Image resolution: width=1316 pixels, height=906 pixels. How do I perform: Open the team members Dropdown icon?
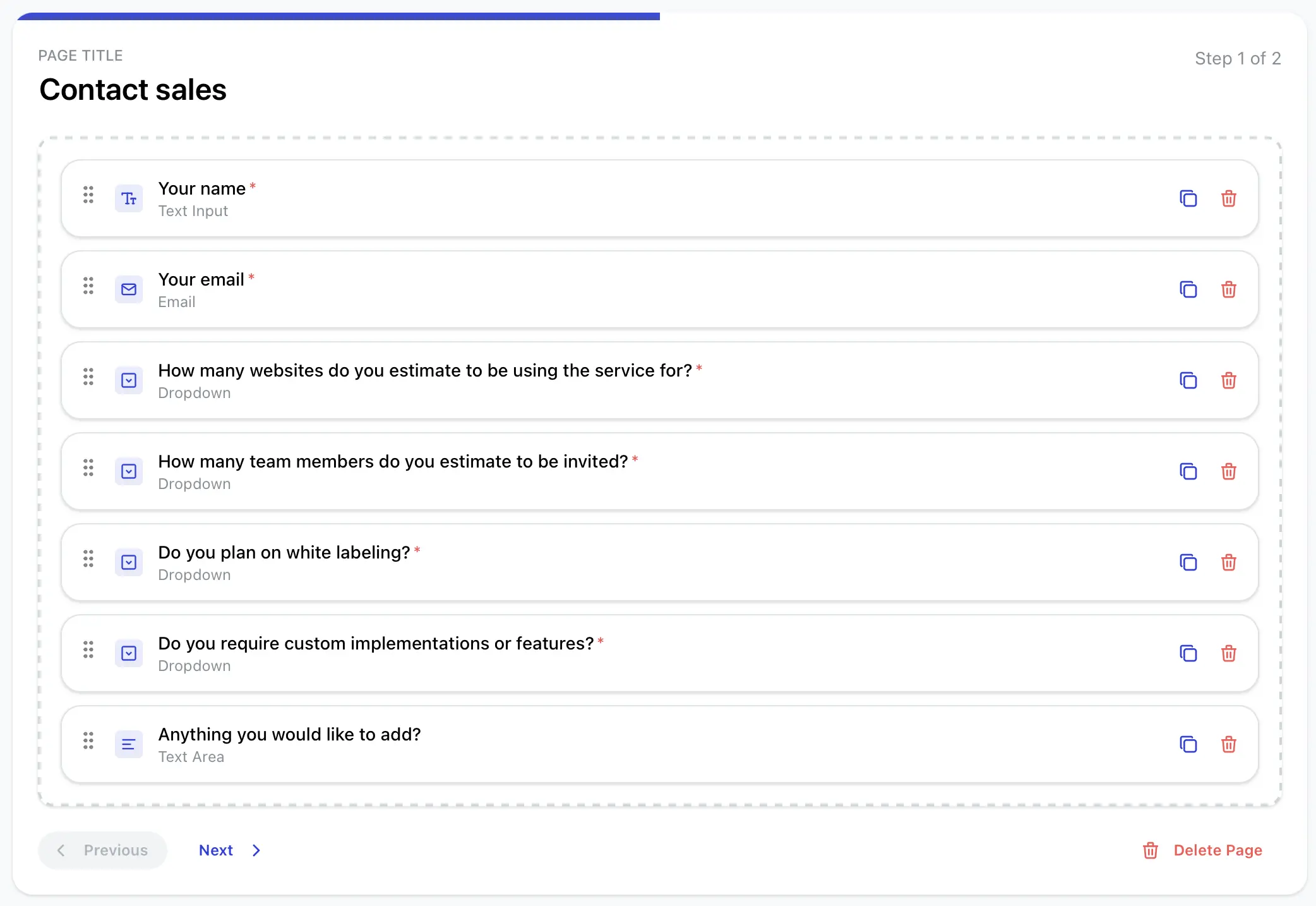(128, 471)
